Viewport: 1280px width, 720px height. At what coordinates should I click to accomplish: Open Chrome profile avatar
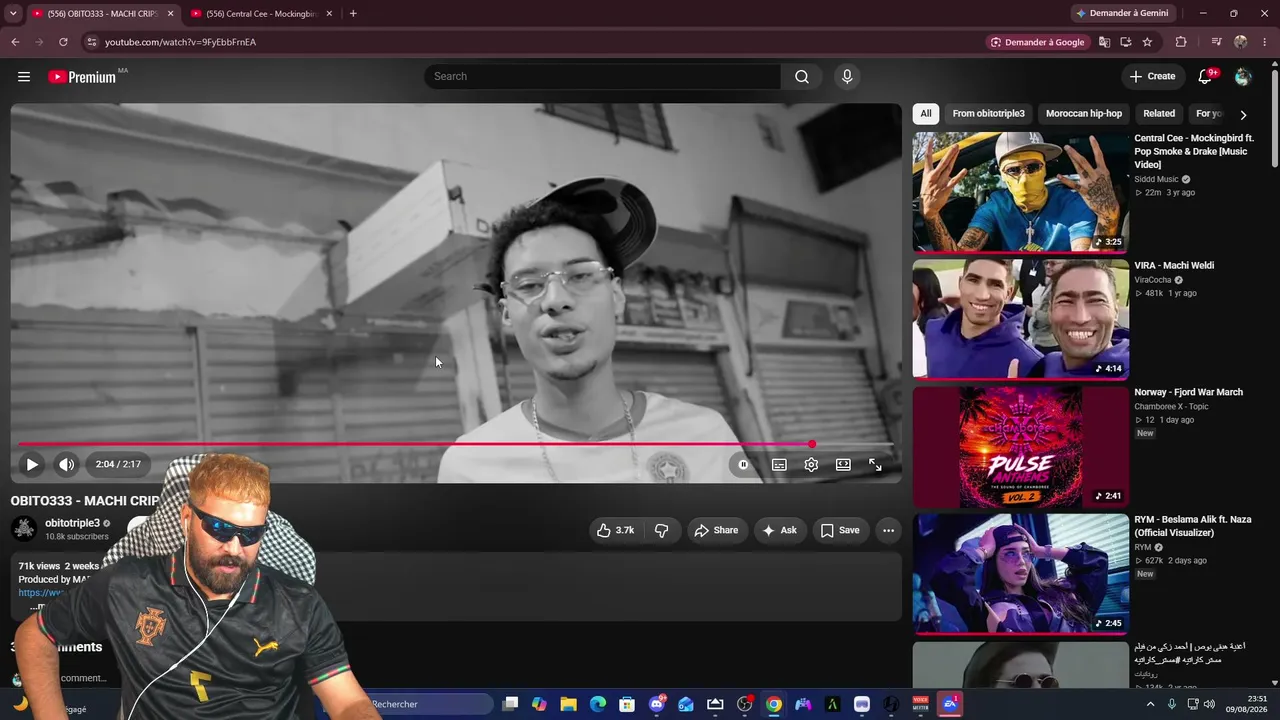tap(1241, 42)
